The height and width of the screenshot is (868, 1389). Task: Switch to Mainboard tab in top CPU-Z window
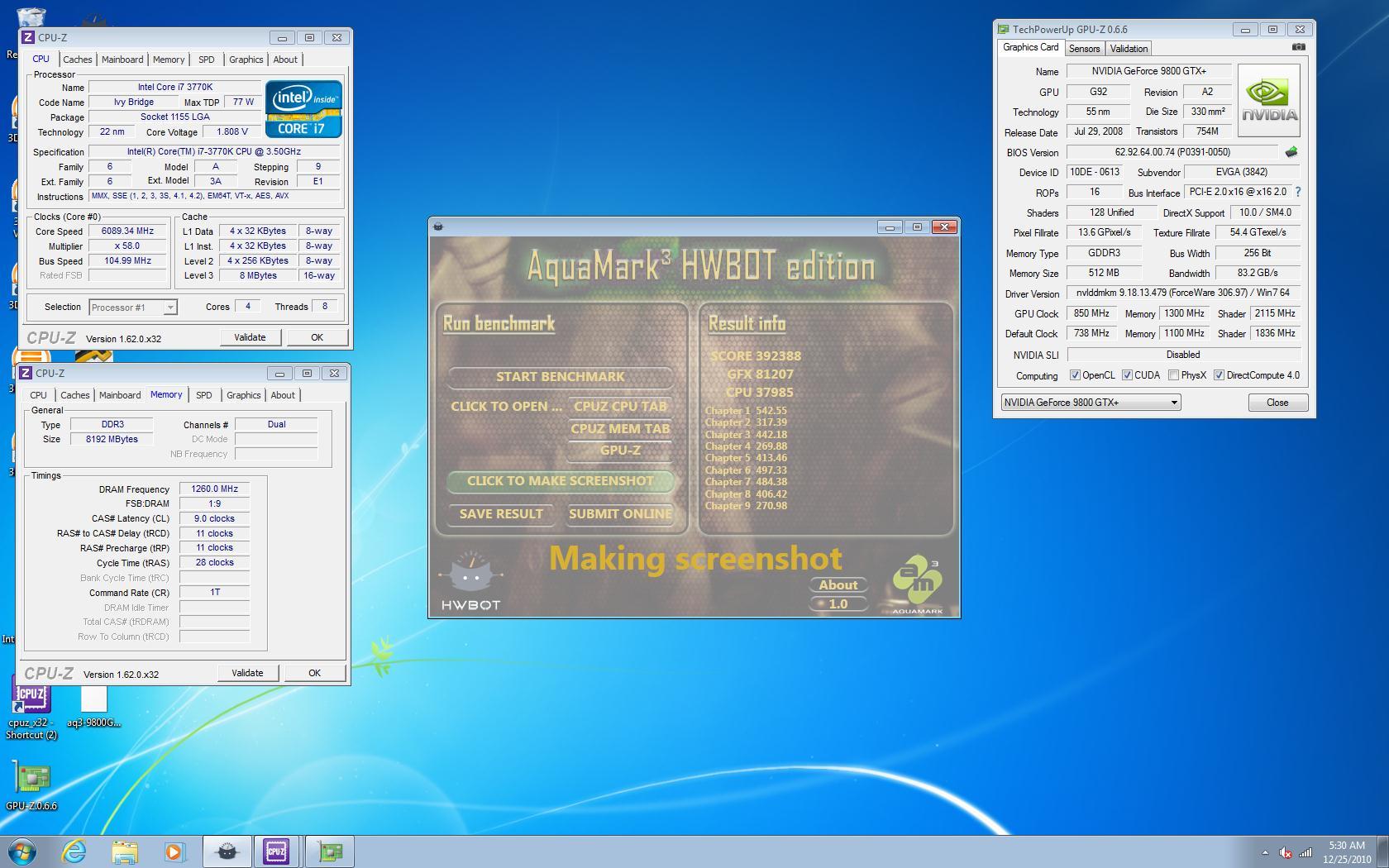pyautogui.click(x=122, y=60)
